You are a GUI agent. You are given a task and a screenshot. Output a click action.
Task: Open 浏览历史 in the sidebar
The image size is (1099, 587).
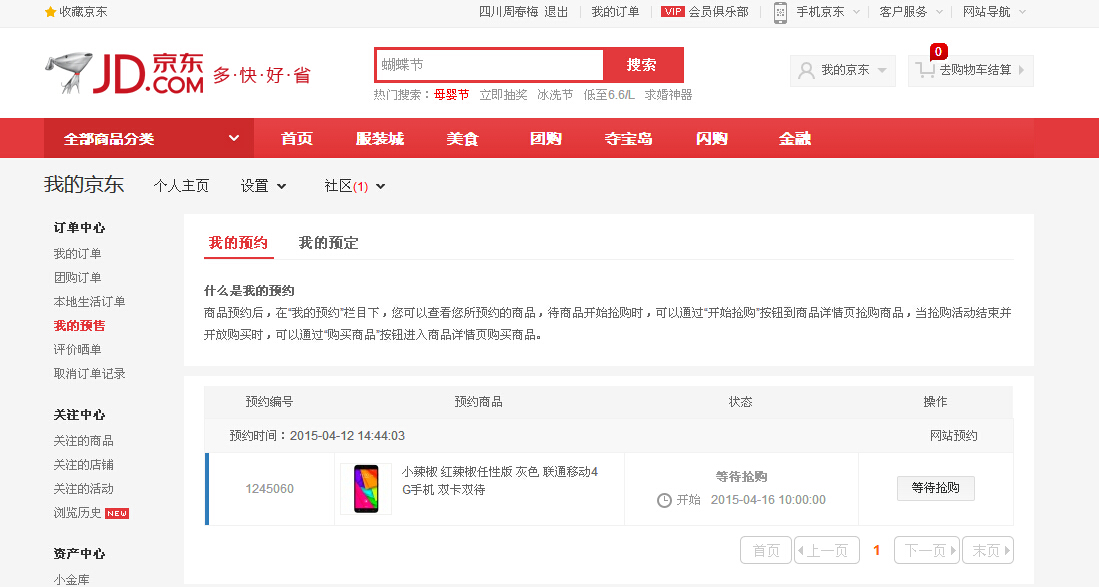point(78,513)
